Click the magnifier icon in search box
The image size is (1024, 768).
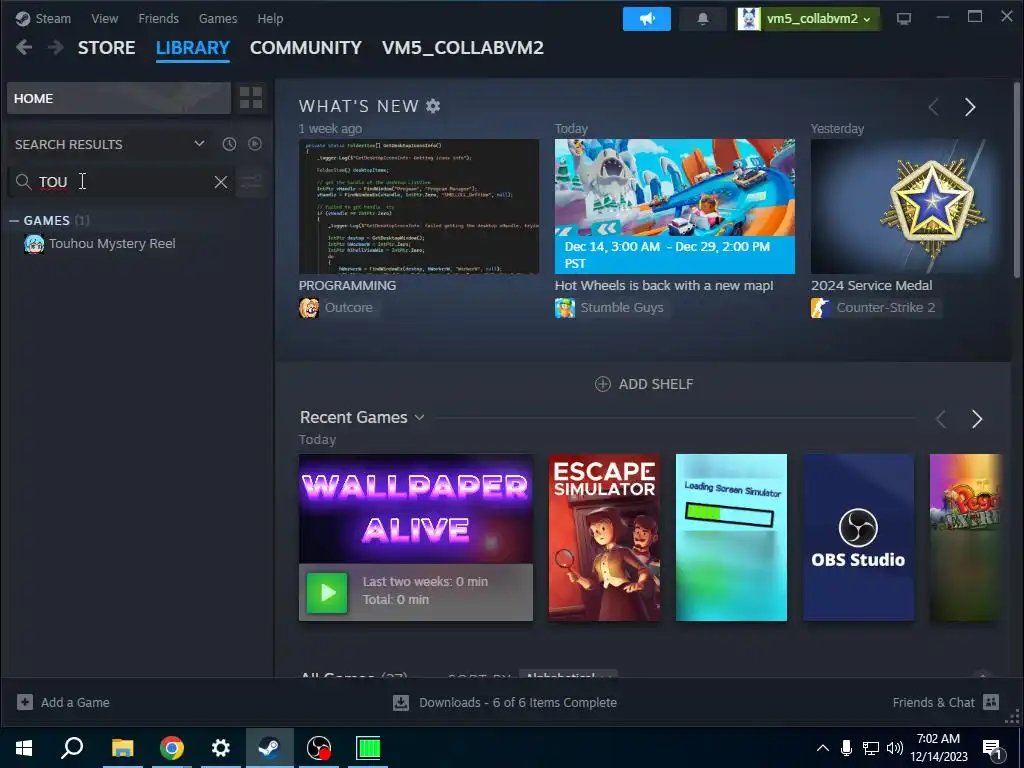coord(24,182)
